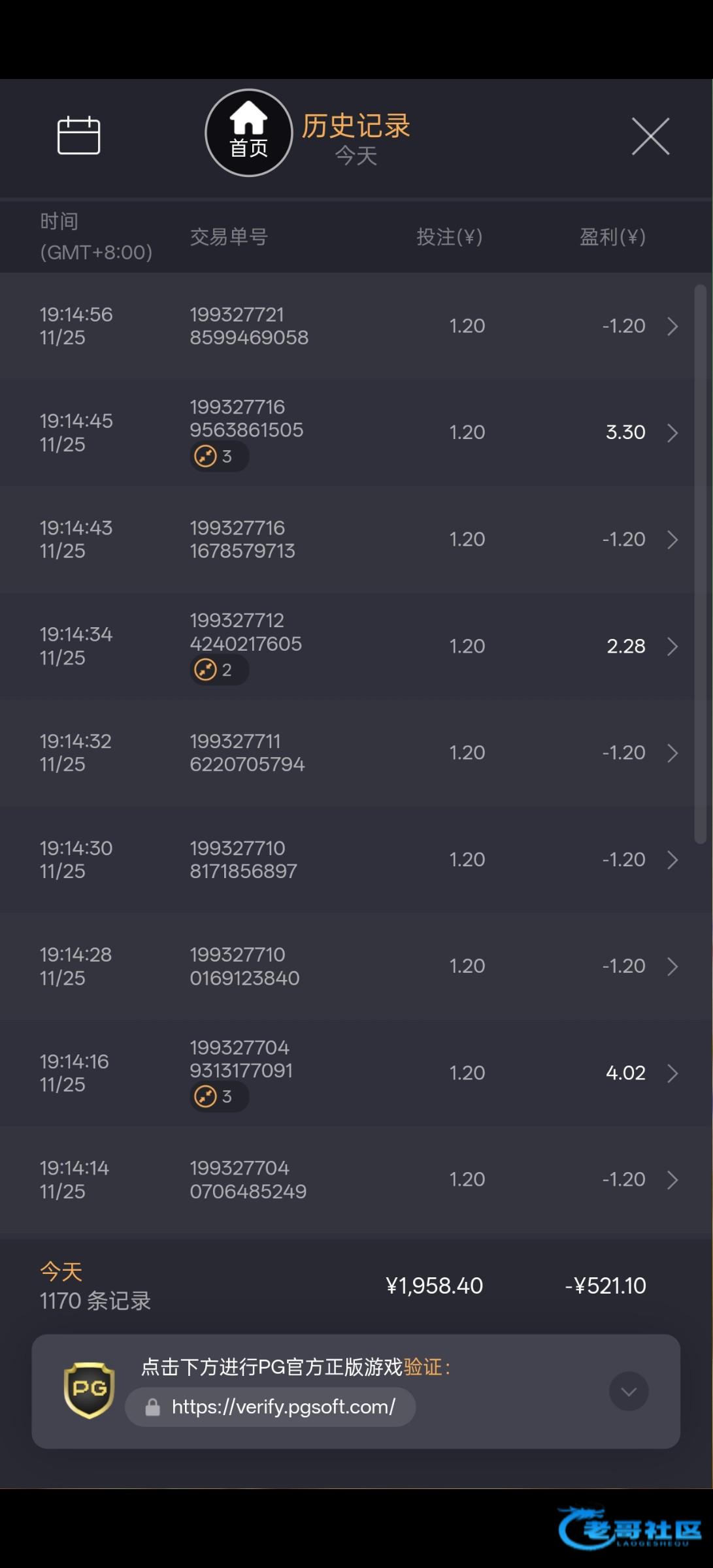Expand the 4.02 profit record chevron

(672, 1073)
